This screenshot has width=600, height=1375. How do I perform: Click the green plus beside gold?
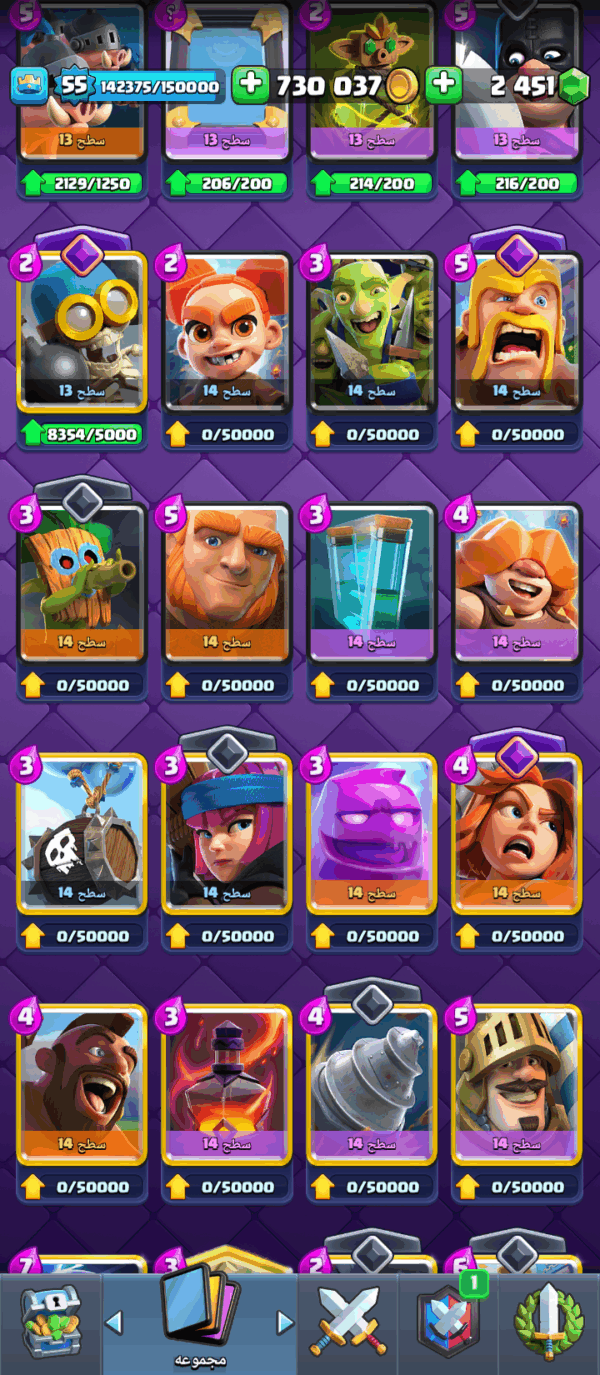click(x=250, y=86)
